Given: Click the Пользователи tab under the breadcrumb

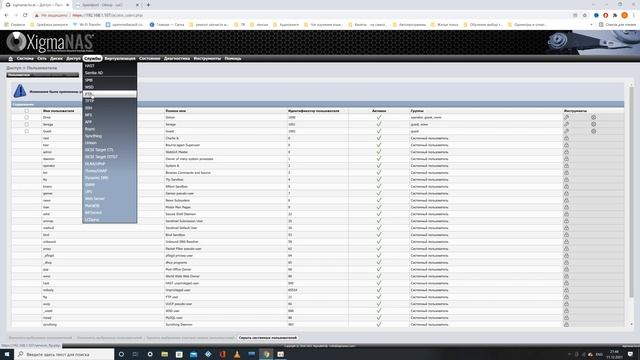Looking at the screenshot, I should (x=42, y=75).
